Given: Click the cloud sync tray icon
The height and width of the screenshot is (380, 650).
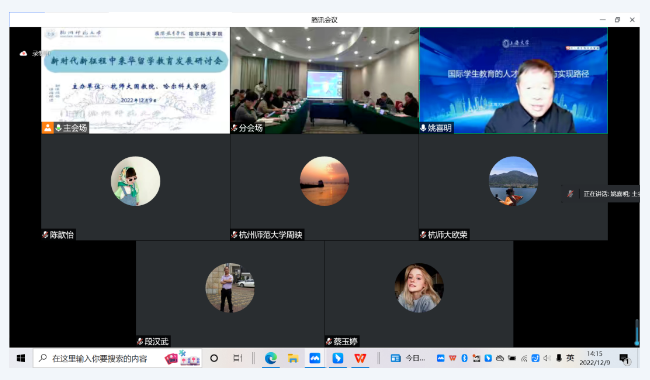Looking at the screenshot, I should [x=500, y=358].
